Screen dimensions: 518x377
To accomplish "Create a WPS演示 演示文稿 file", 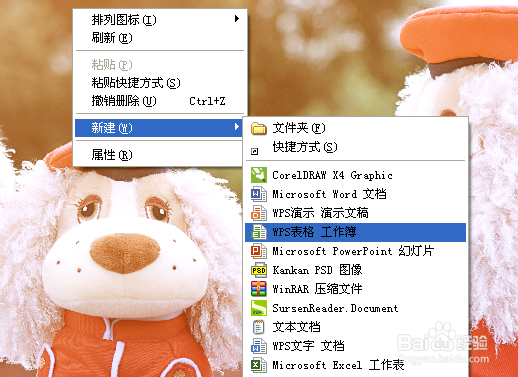I will click(x=355, y=213).
